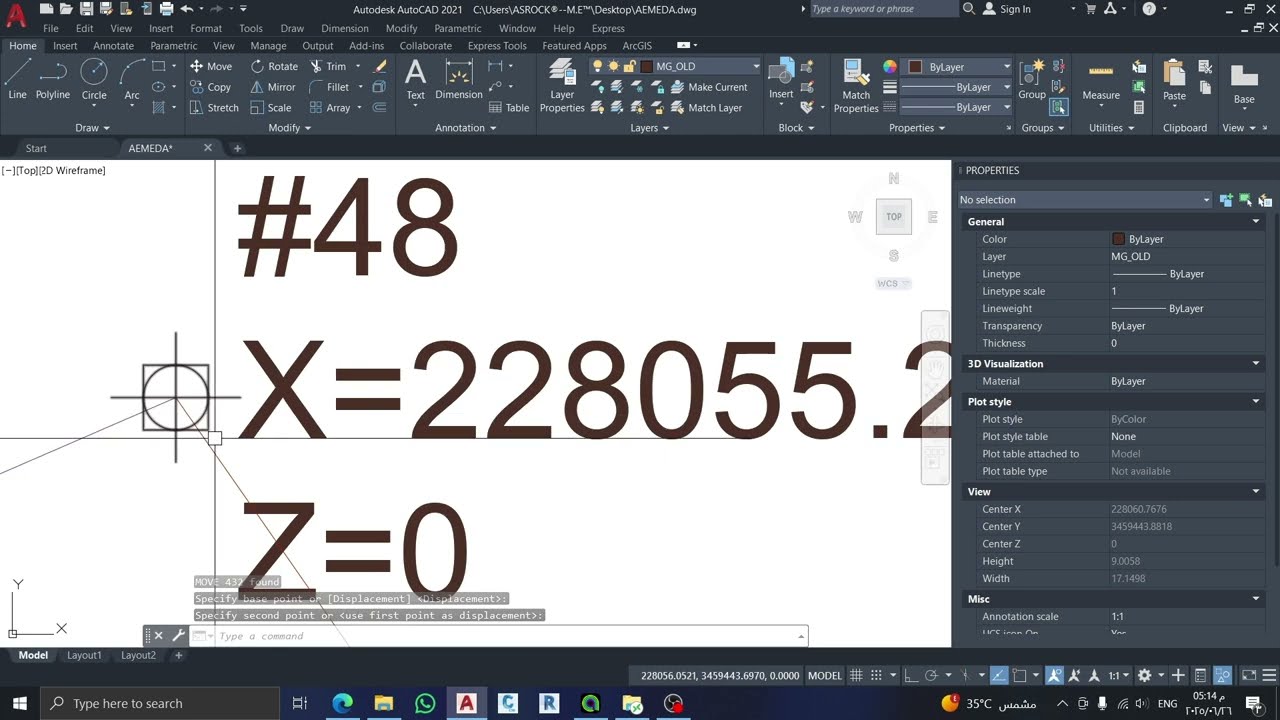Image resolution: width=1280 pixels, height=720 pixels.
Task: Click the Erase tool icon
Action: pyautogui.click(x=380, y=66)
